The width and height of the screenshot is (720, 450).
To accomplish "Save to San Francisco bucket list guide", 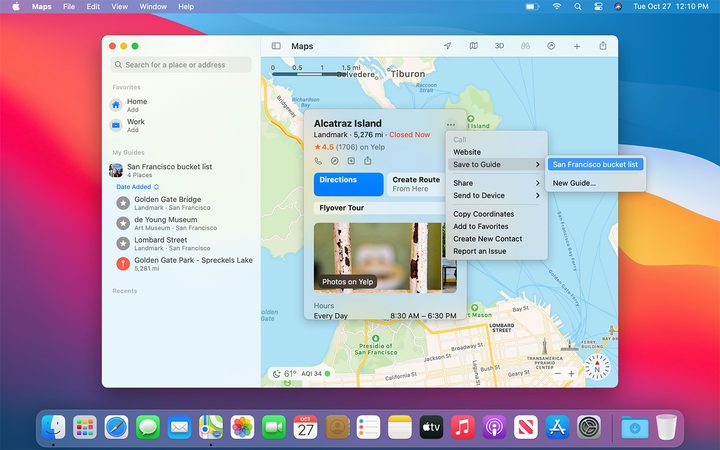I will pyautogui.click(x=596, y=164).
